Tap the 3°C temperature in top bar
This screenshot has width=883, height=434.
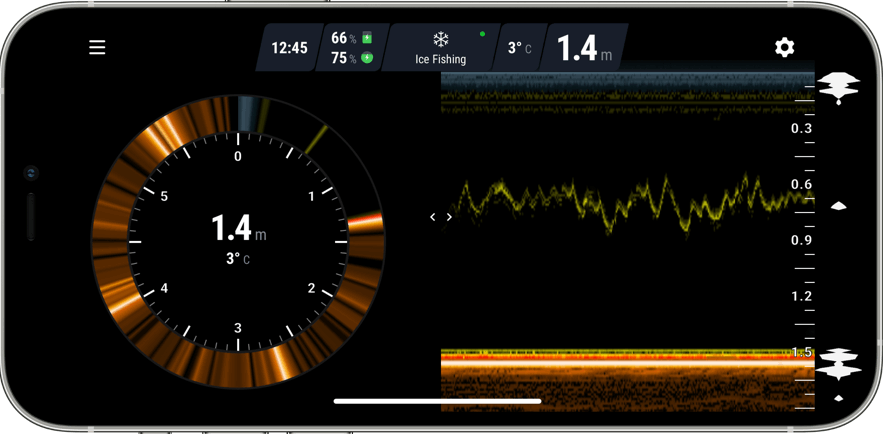point(519,48)
